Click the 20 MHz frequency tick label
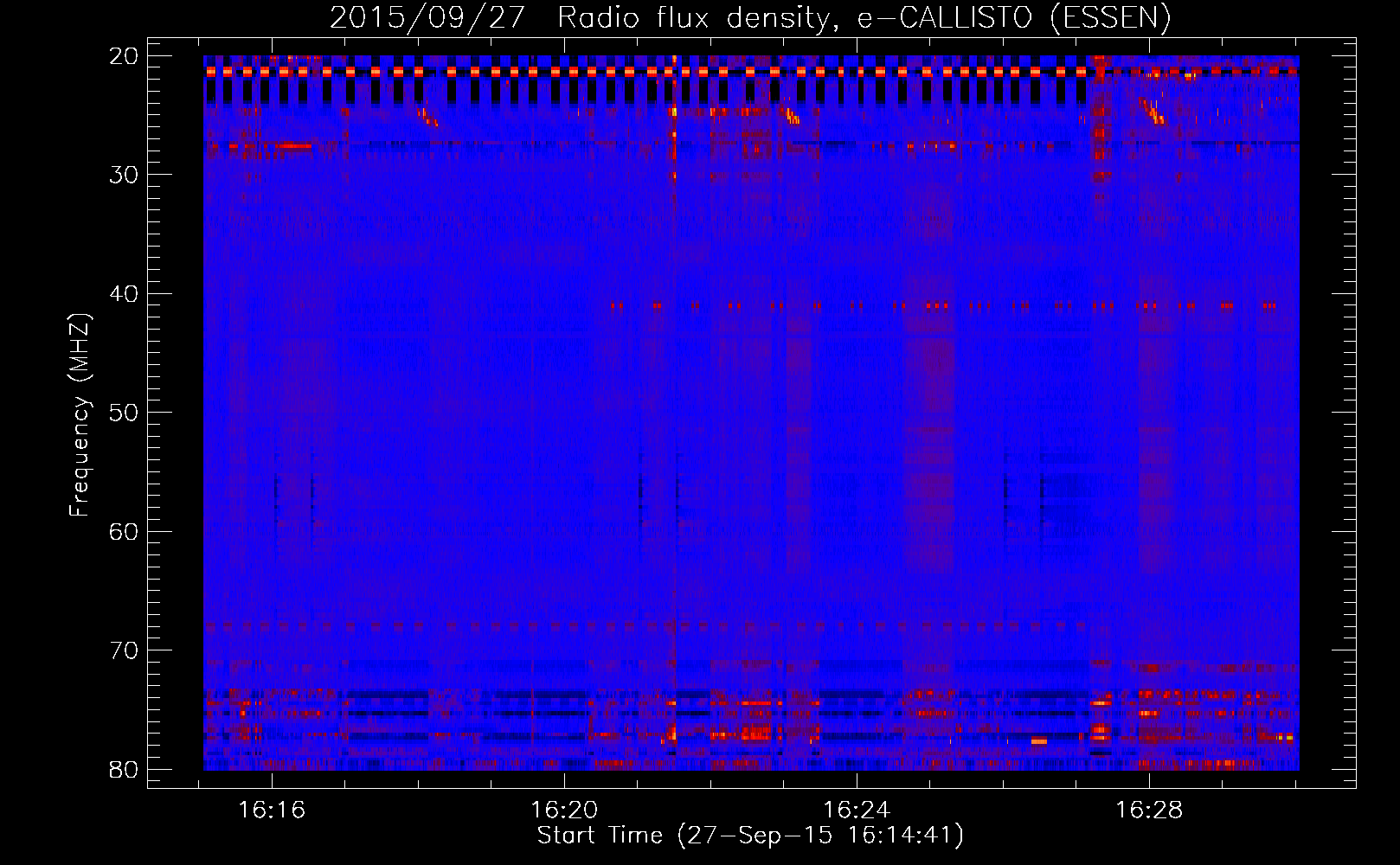This screenshot has height=865, width=1400. click(x=125, y=56)
